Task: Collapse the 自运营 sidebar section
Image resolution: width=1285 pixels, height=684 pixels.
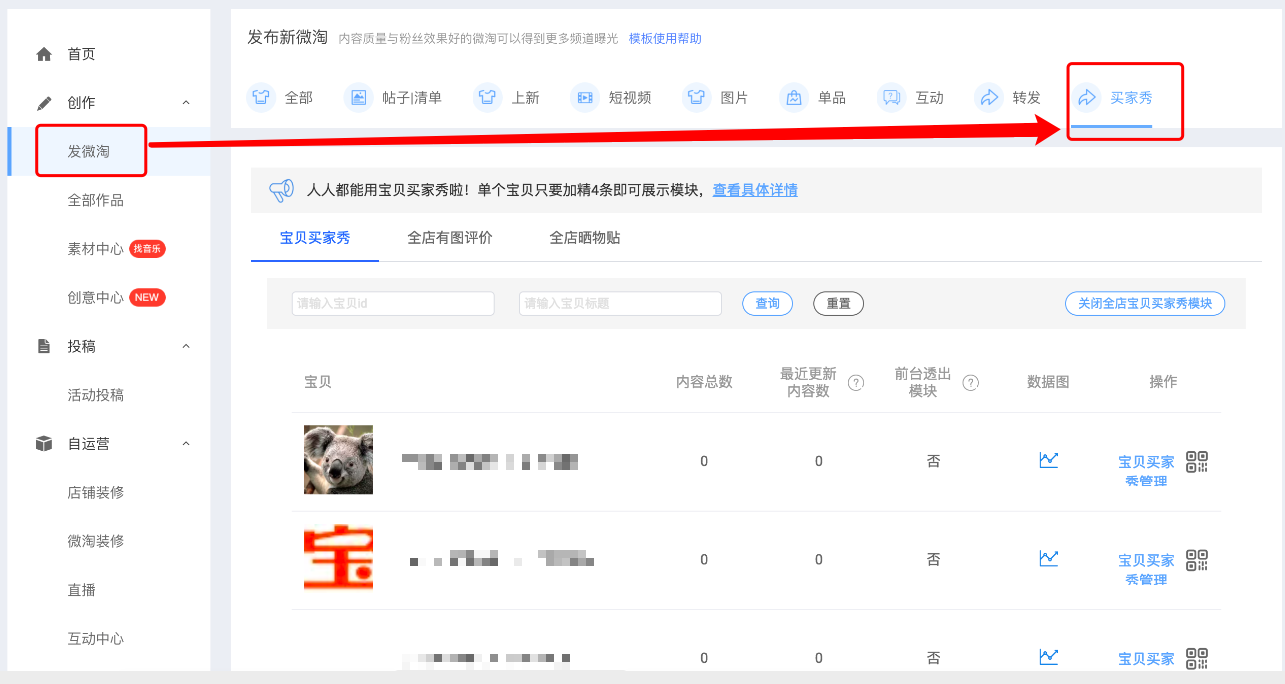Action: [x=186, y=443]
